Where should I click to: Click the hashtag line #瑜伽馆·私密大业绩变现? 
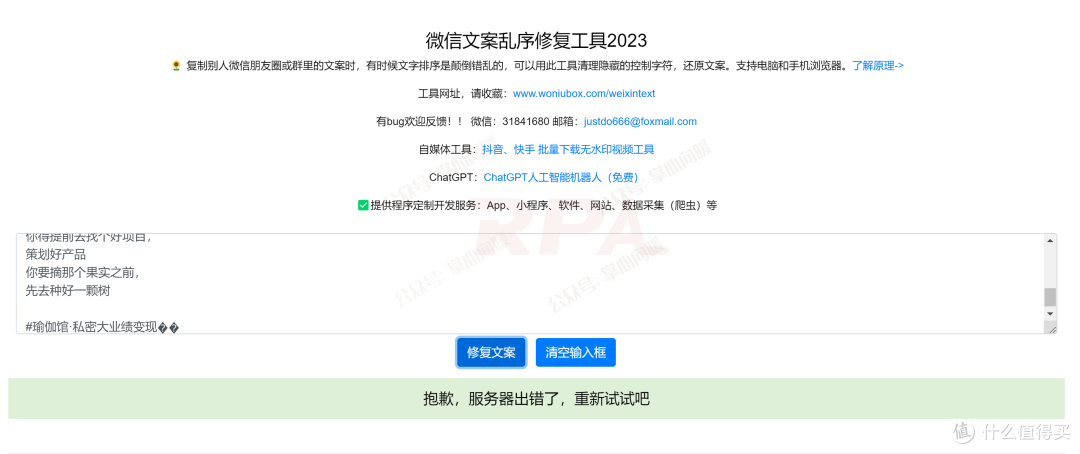point(103,328)
